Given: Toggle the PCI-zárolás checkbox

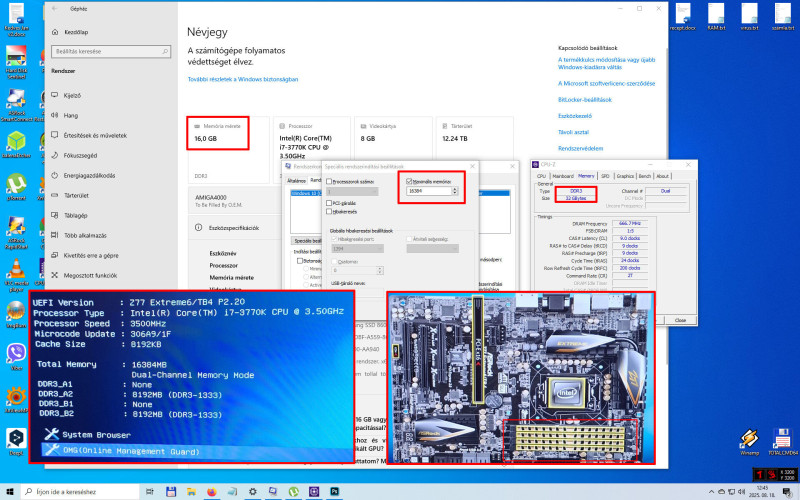Looking at the screenshot, I should coord(329,203).
